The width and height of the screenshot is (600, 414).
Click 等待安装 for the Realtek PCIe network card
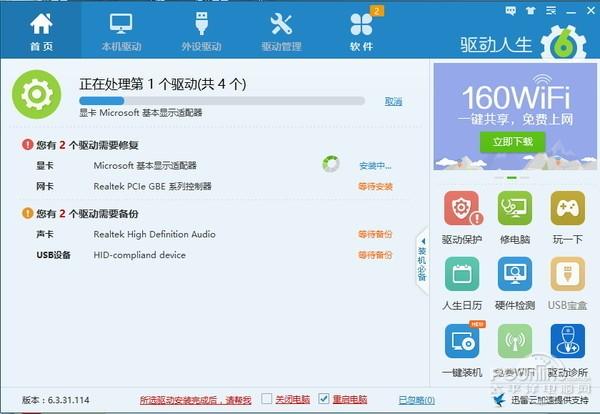pyautogui.click(x=375, y=187)
